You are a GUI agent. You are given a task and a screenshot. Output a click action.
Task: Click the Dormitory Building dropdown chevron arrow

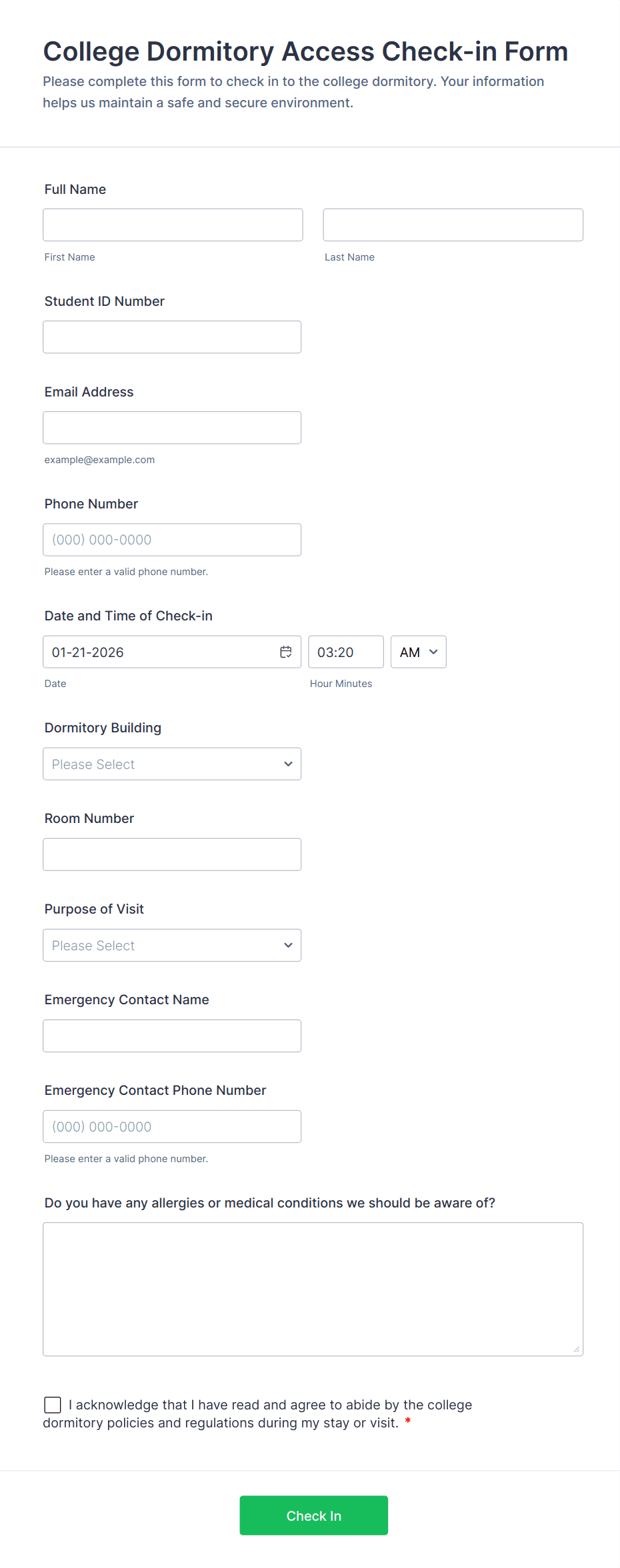click(x=288, y=764)
